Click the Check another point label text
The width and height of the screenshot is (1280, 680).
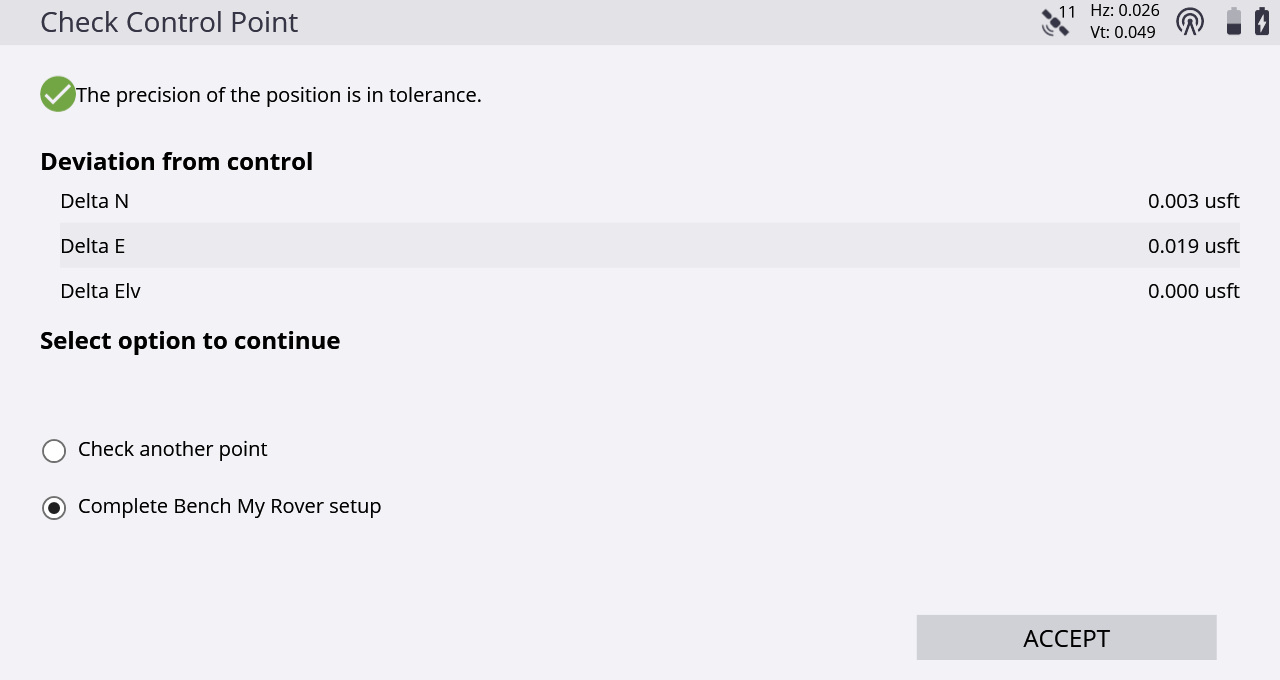(x=173, y=449)
